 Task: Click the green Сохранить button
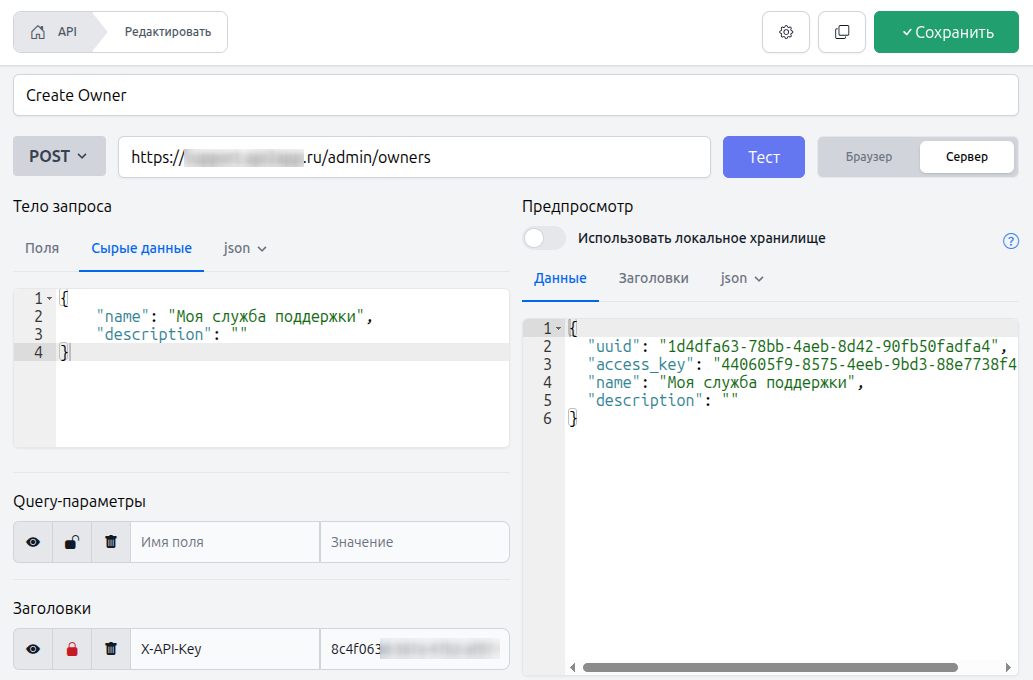coord(946,32)
